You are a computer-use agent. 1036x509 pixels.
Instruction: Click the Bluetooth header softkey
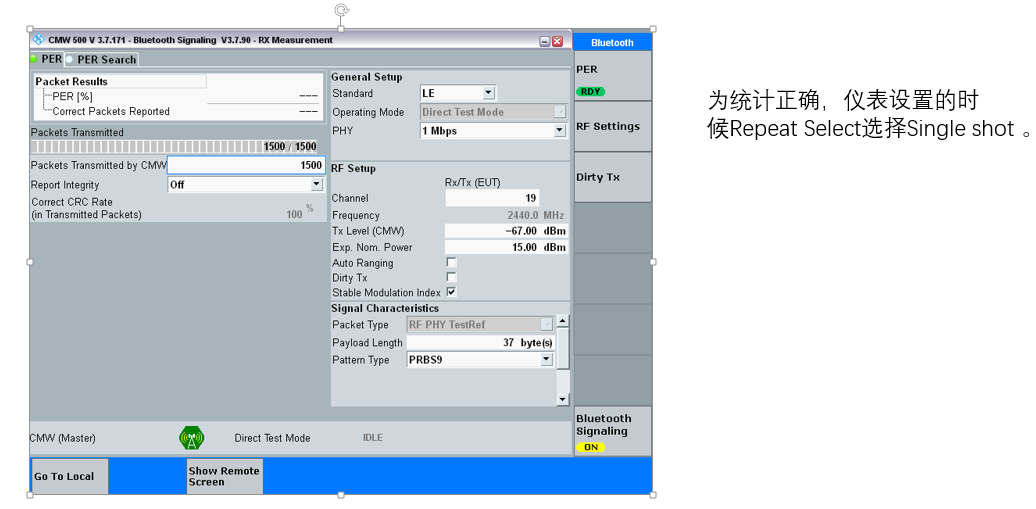(612, 42)
